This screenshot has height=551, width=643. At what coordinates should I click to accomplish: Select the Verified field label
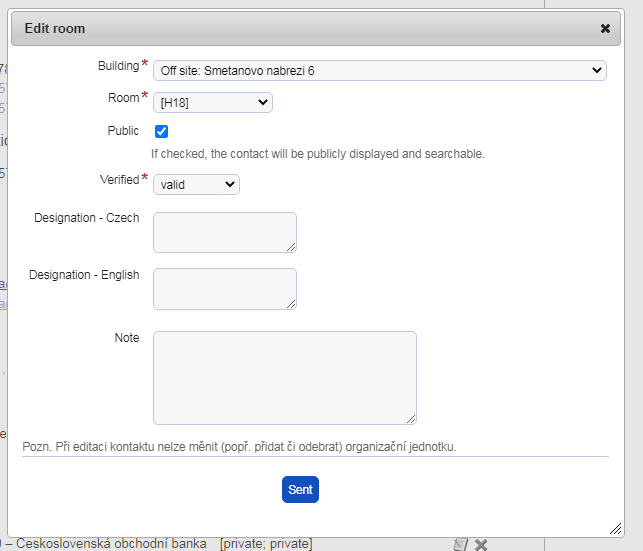click(119, 180)
